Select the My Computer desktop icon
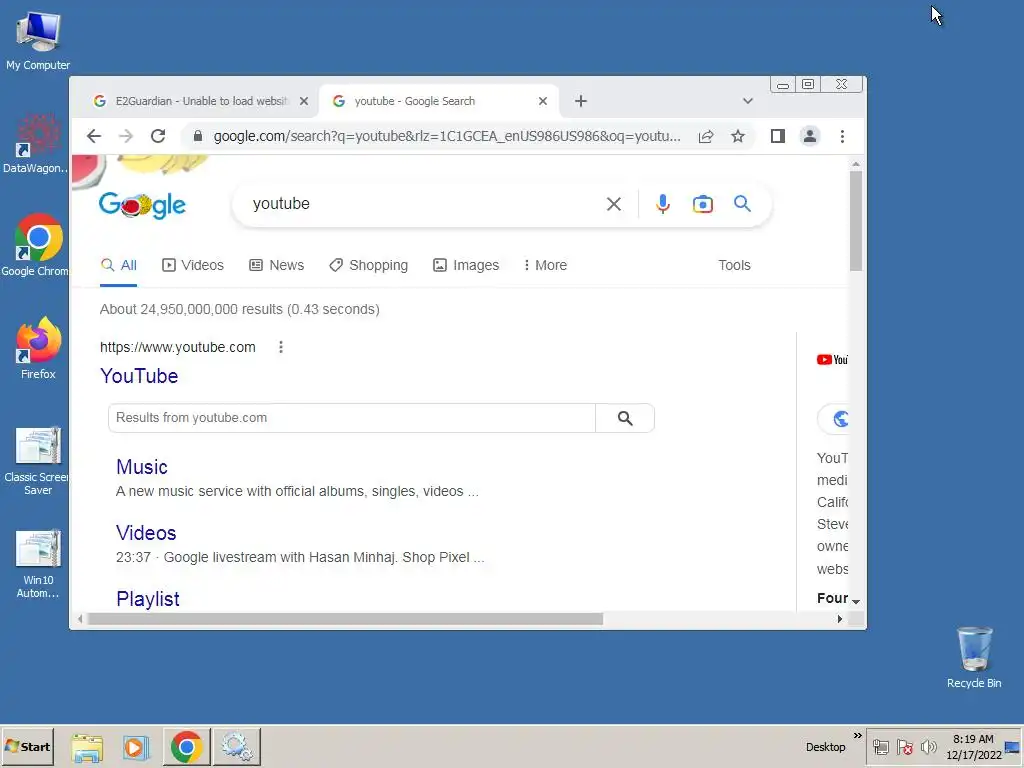Image resolution: width=1024 pixels, height=768 pixels. [38, 40]
